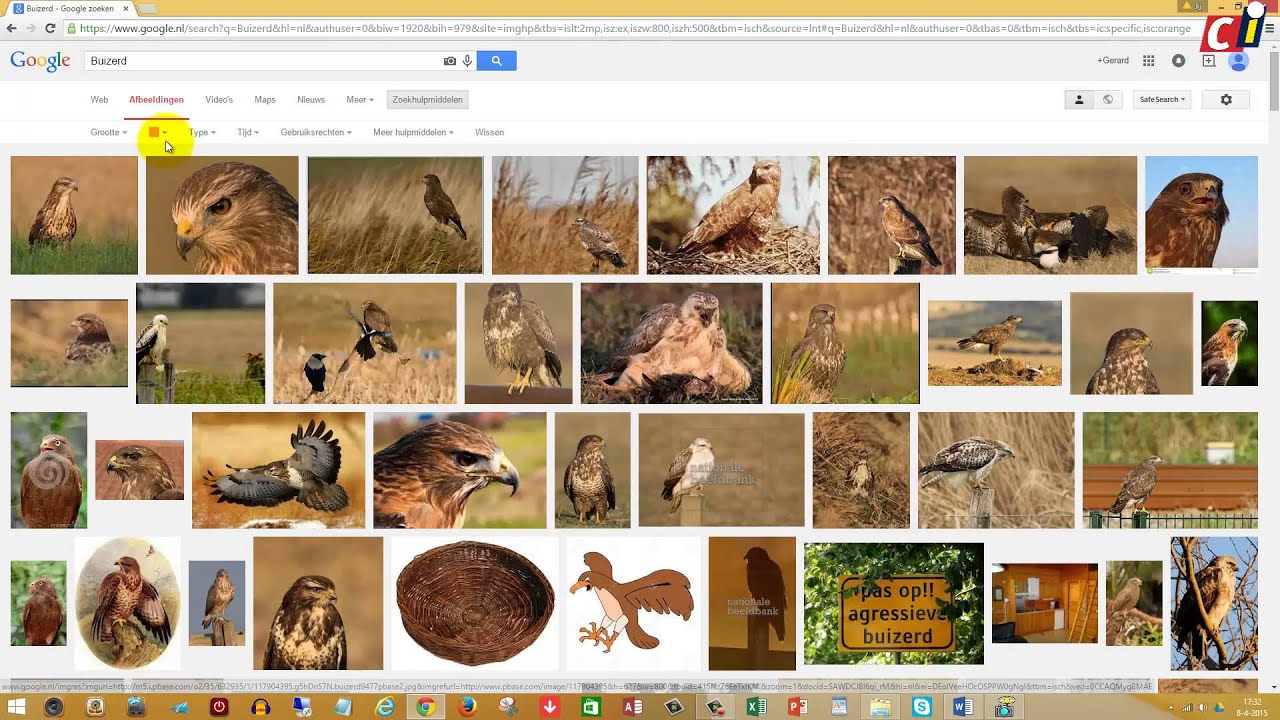This screenshot has height=720, width=1280.
Task: Open the wicker basket thumbnail
Action: click(474, 604)
